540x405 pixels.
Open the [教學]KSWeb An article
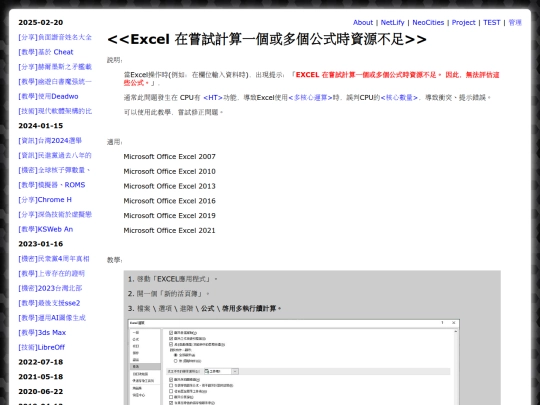click(x=46, y=229)
